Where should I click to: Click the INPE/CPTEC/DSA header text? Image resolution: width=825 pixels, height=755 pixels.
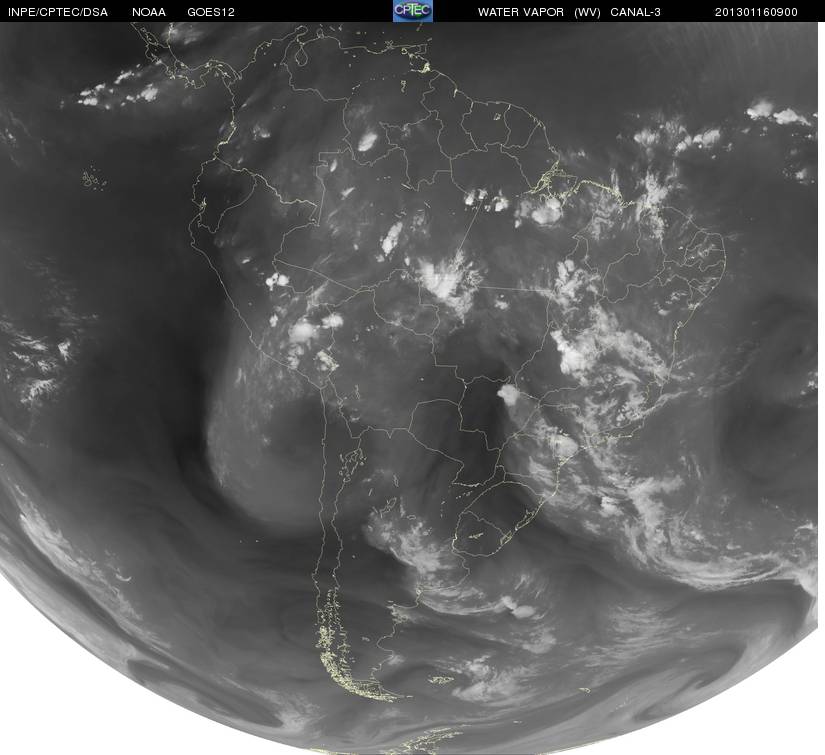point(58,12)
